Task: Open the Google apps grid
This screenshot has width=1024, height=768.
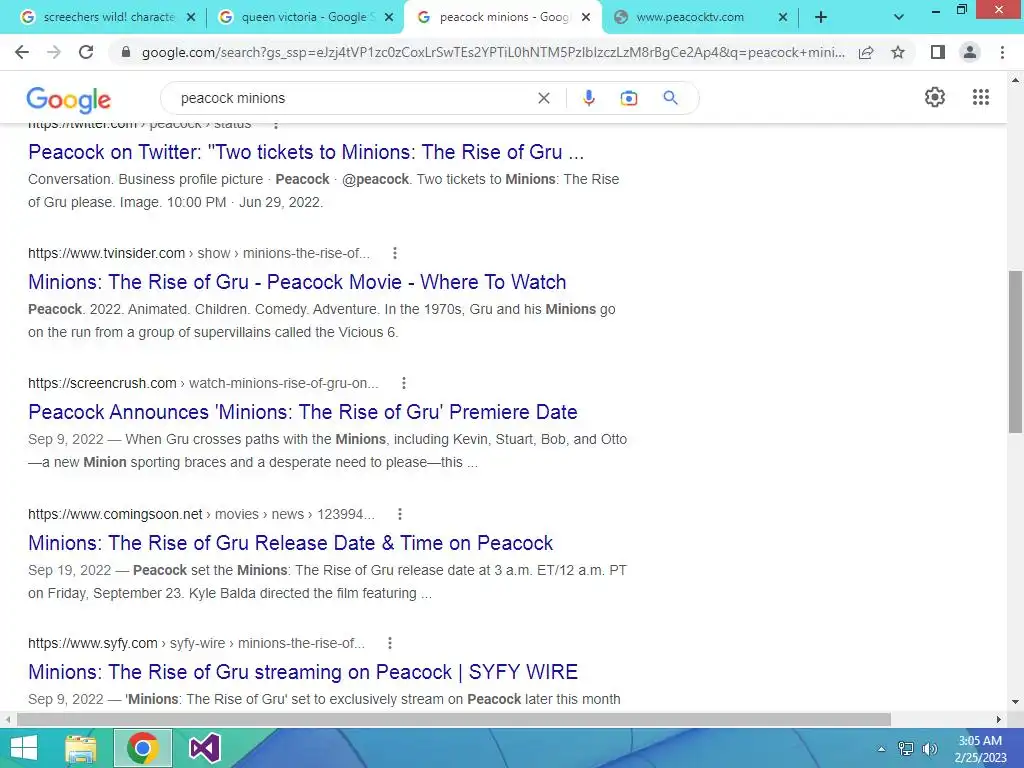Action: point(980,97)
